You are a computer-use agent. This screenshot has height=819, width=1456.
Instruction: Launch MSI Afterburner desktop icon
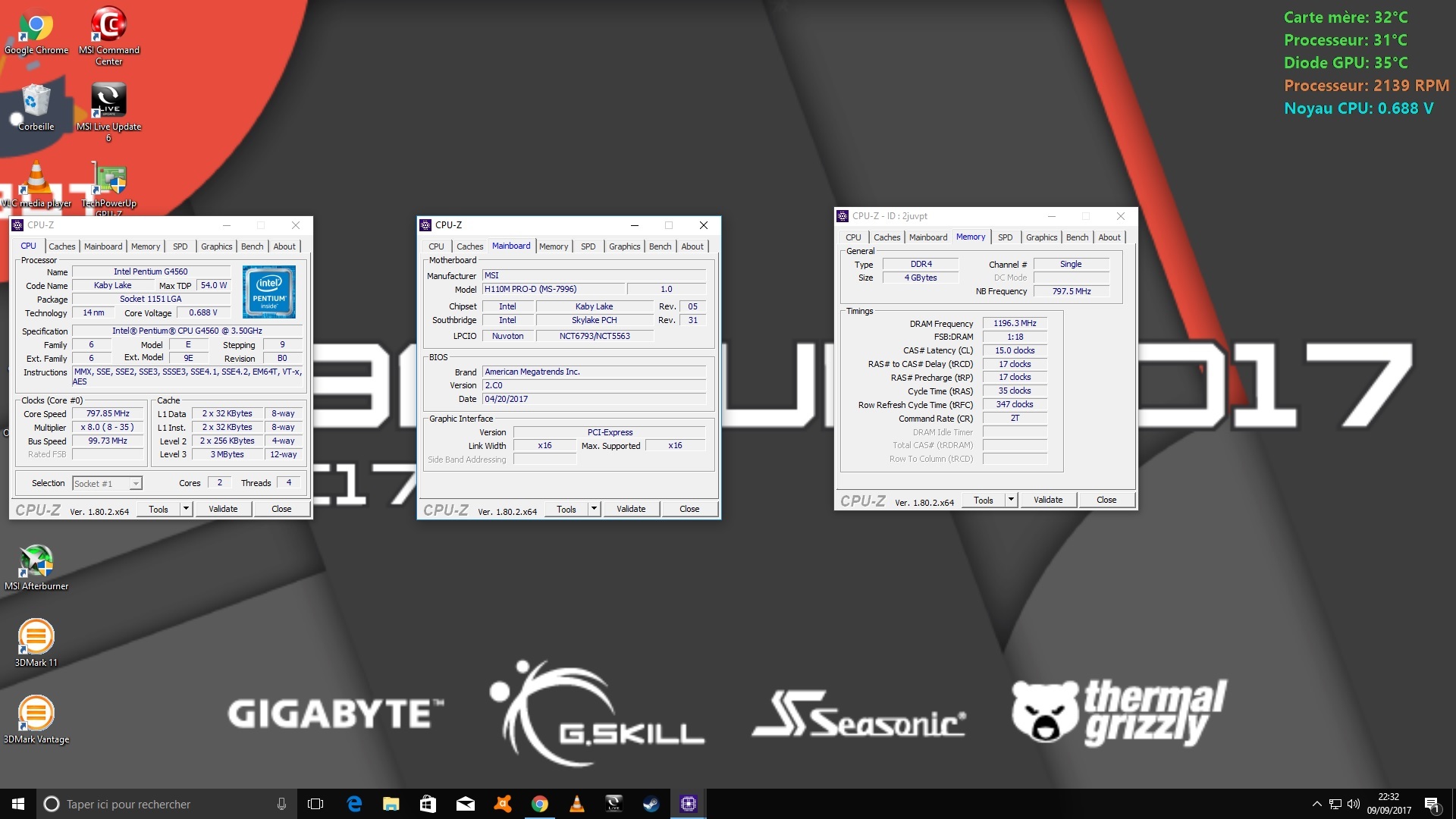click(36, 567)
